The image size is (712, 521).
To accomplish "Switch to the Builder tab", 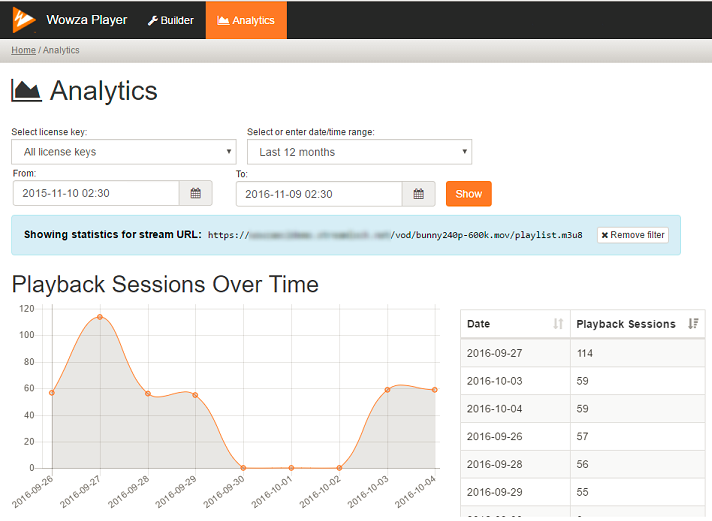I will [171, 20].
